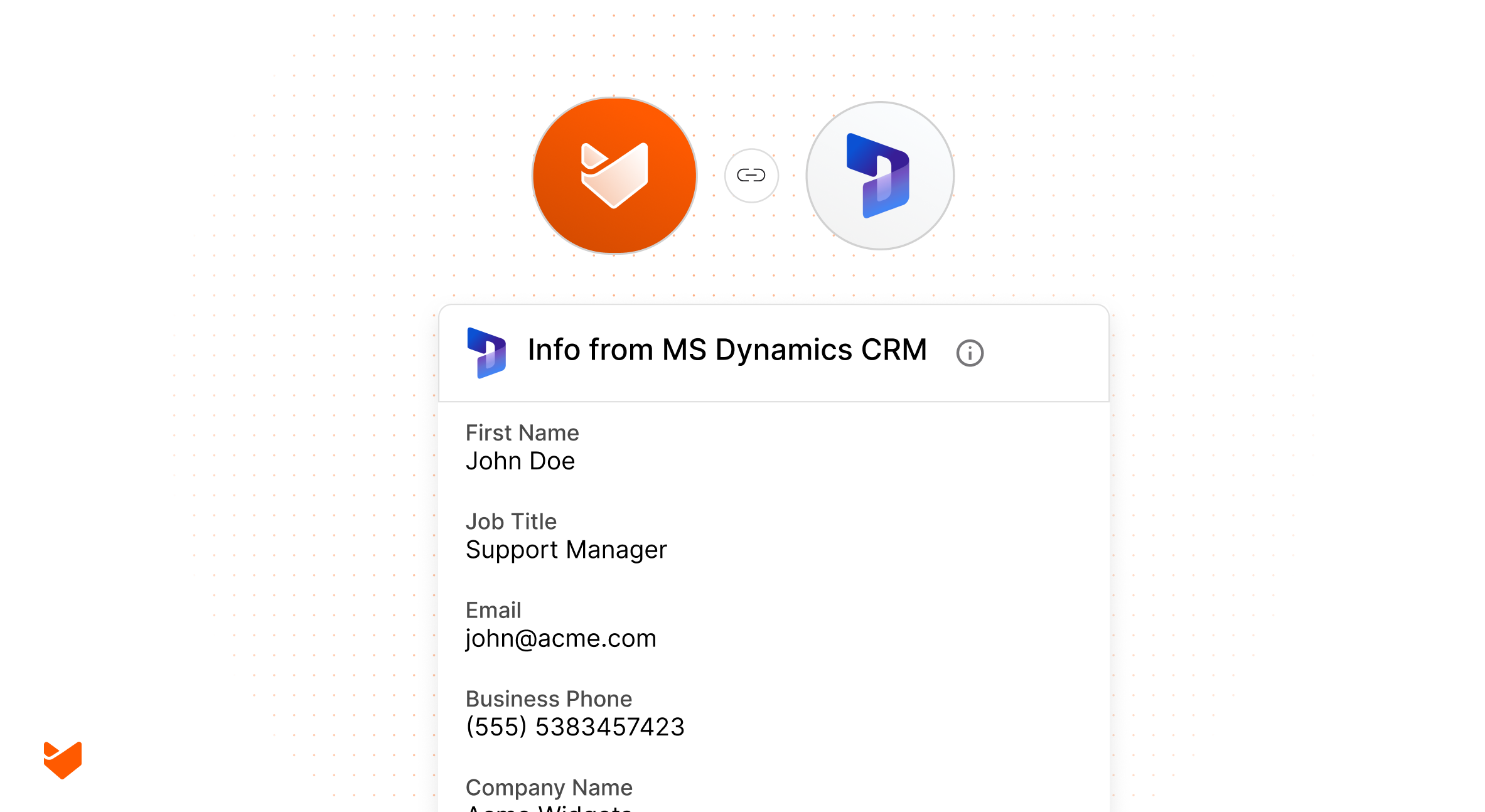Click the circle surrounding the info symbol
1485x812 pixels.
pyautogui.click(x=969, y=353)
